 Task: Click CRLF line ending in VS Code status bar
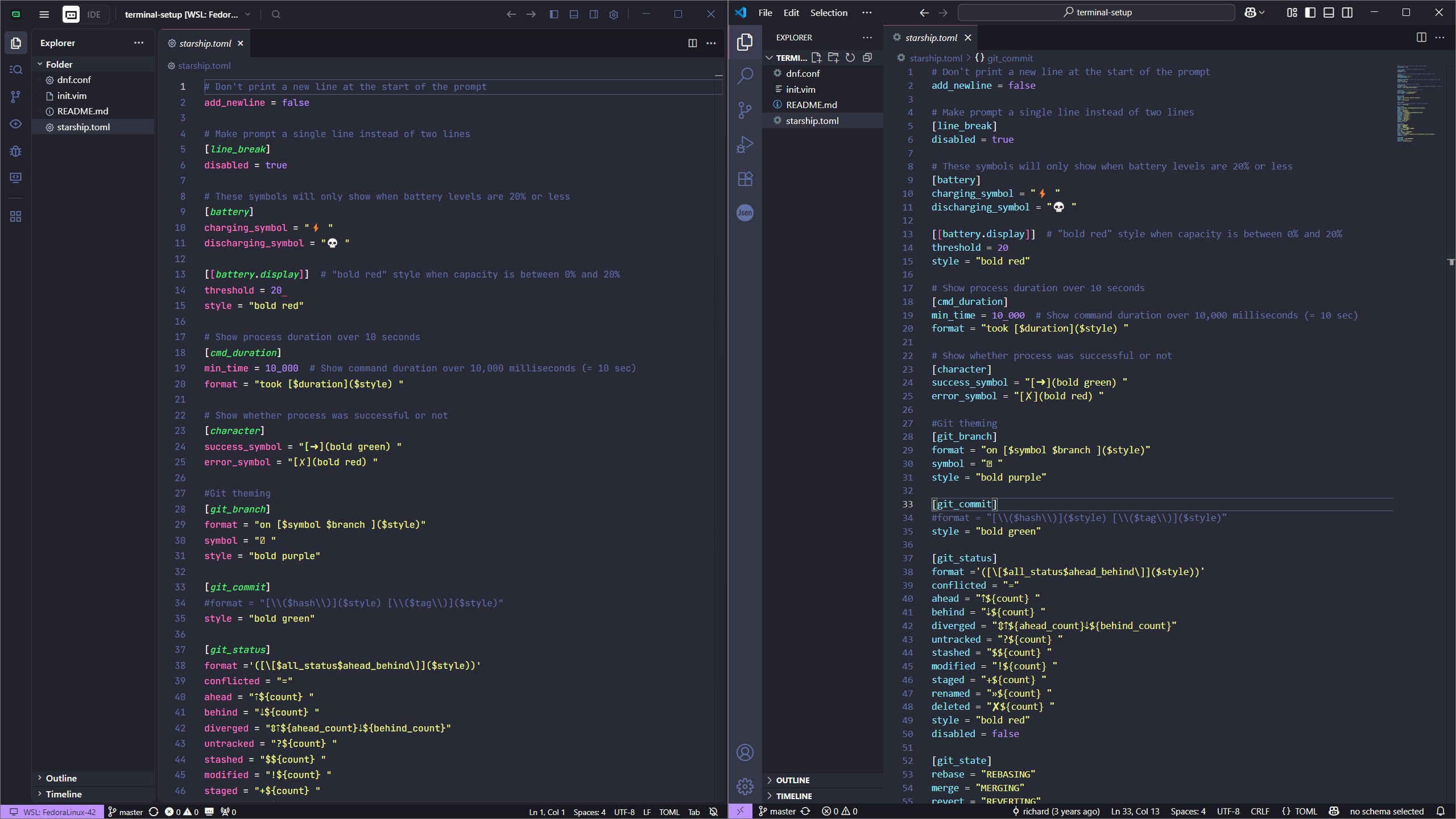tap(1260, 811)
